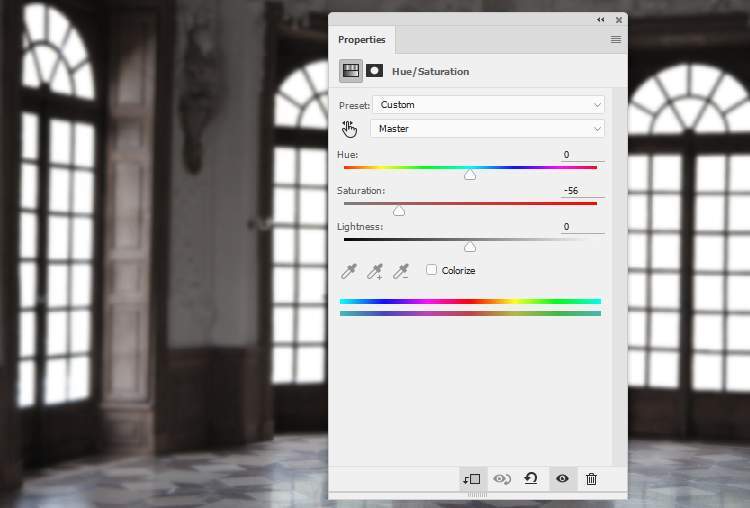Click the Lightness slider handle
Image resolution: width=750 pixels, height=508 pixels.
pyautogui.click(x=470, y=247)
